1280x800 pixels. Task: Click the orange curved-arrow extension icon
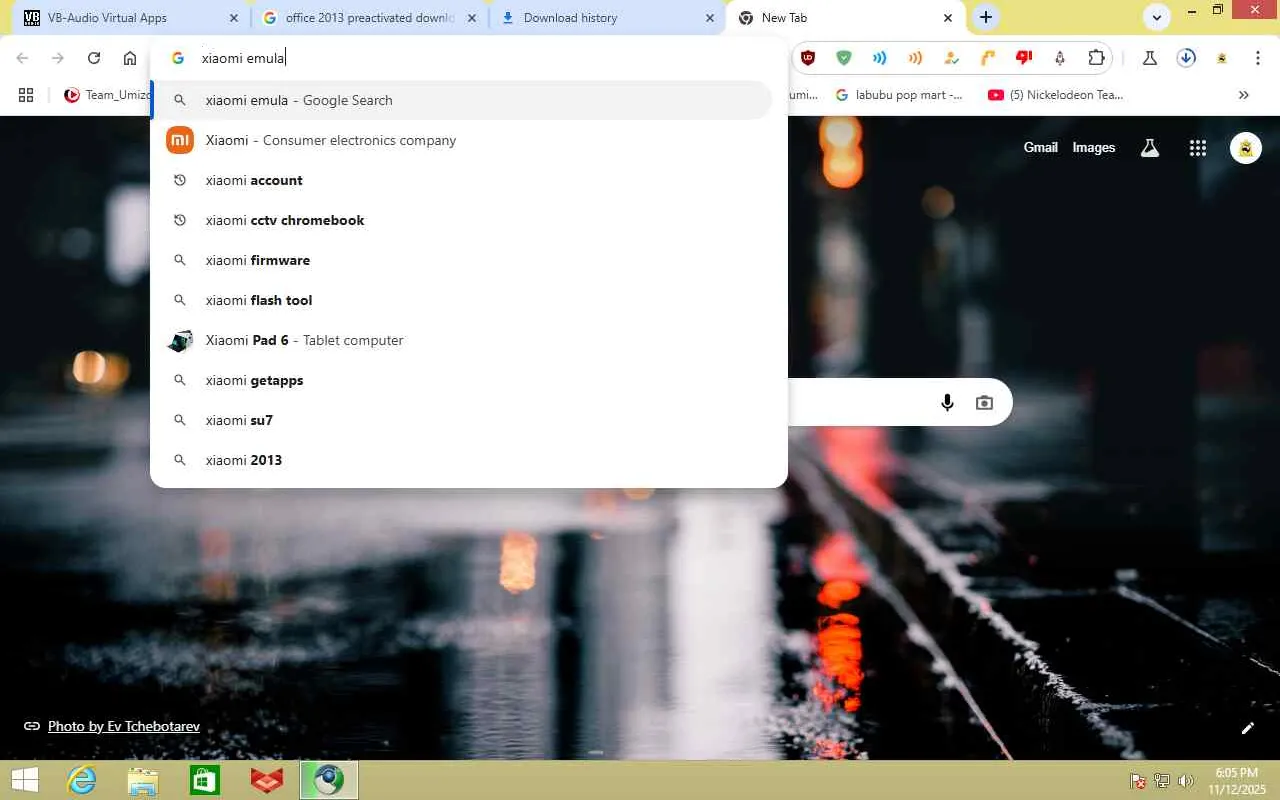[988, 58]
